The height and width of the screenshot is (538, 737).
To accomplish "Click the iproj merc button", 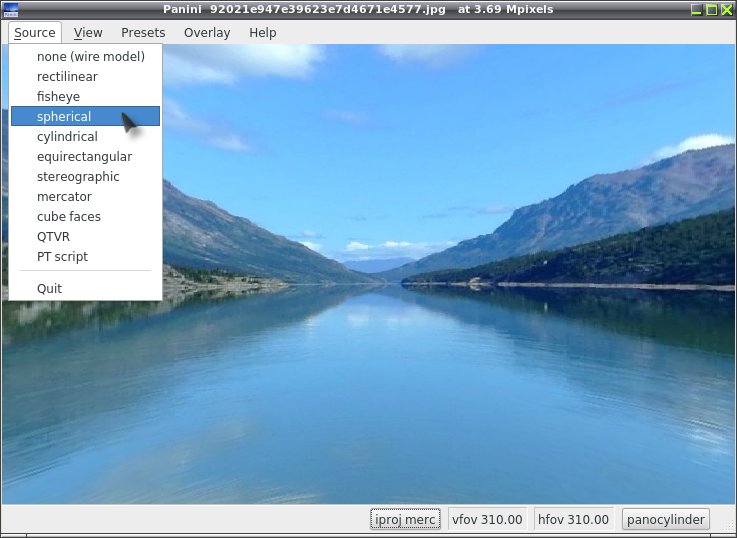I will [x=405, y=519].
